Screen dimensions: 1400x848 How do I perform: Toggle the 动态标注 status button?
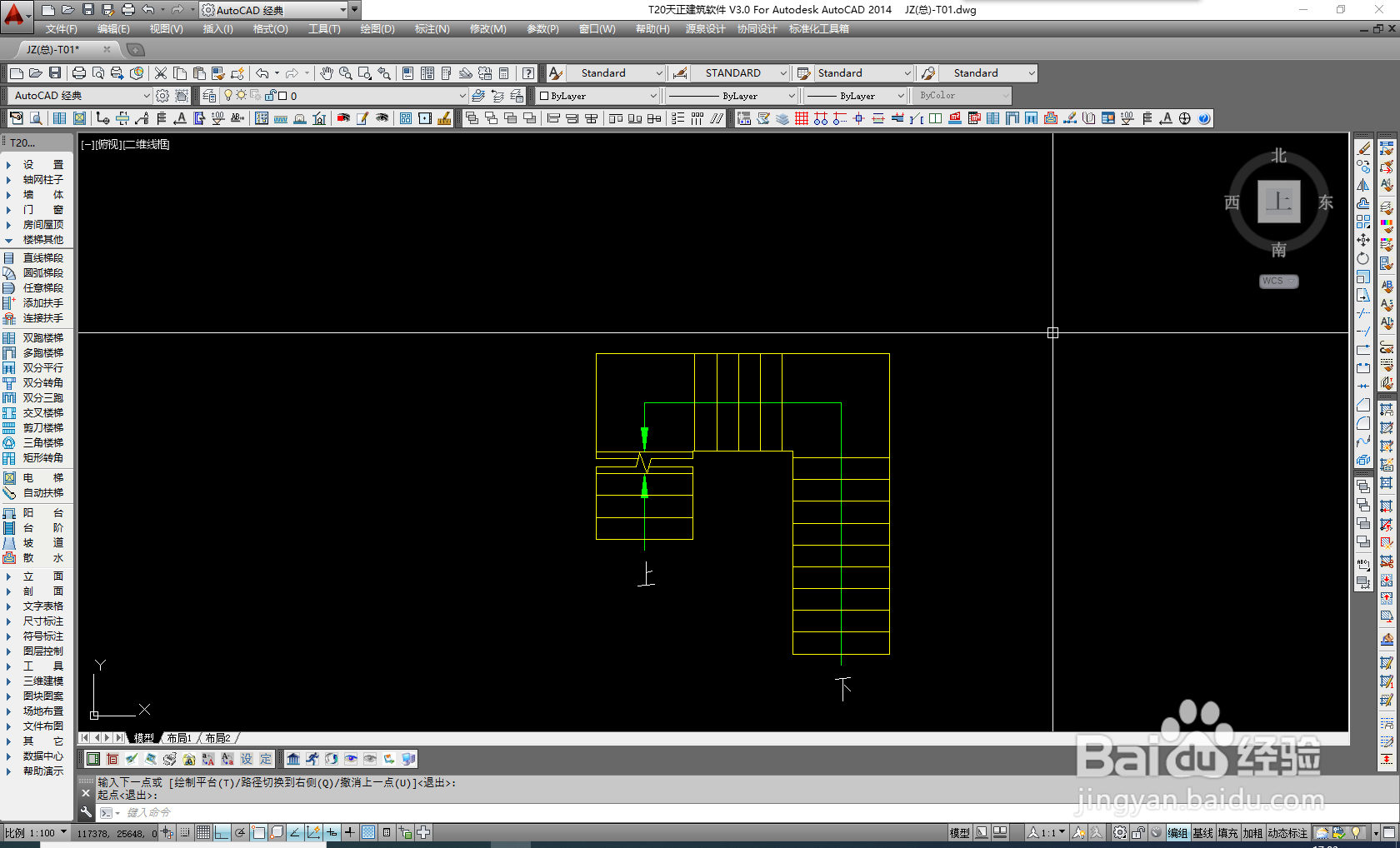point(1288,833)
